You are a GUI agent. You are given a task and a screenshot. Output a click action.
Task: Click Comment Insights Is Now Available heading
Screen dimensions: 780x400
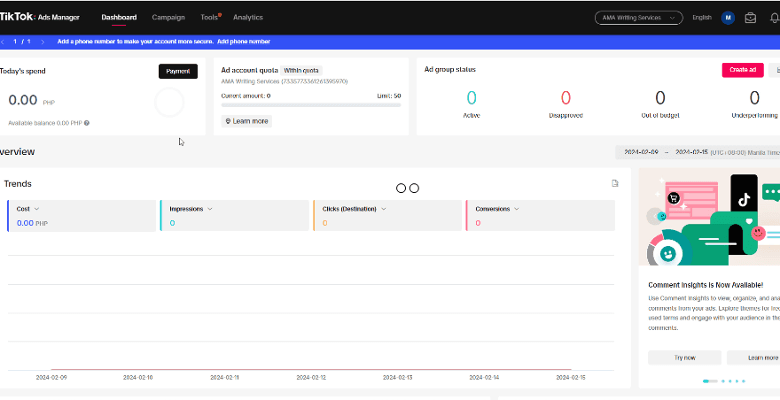pyautogui.click(x=705, y=285)
